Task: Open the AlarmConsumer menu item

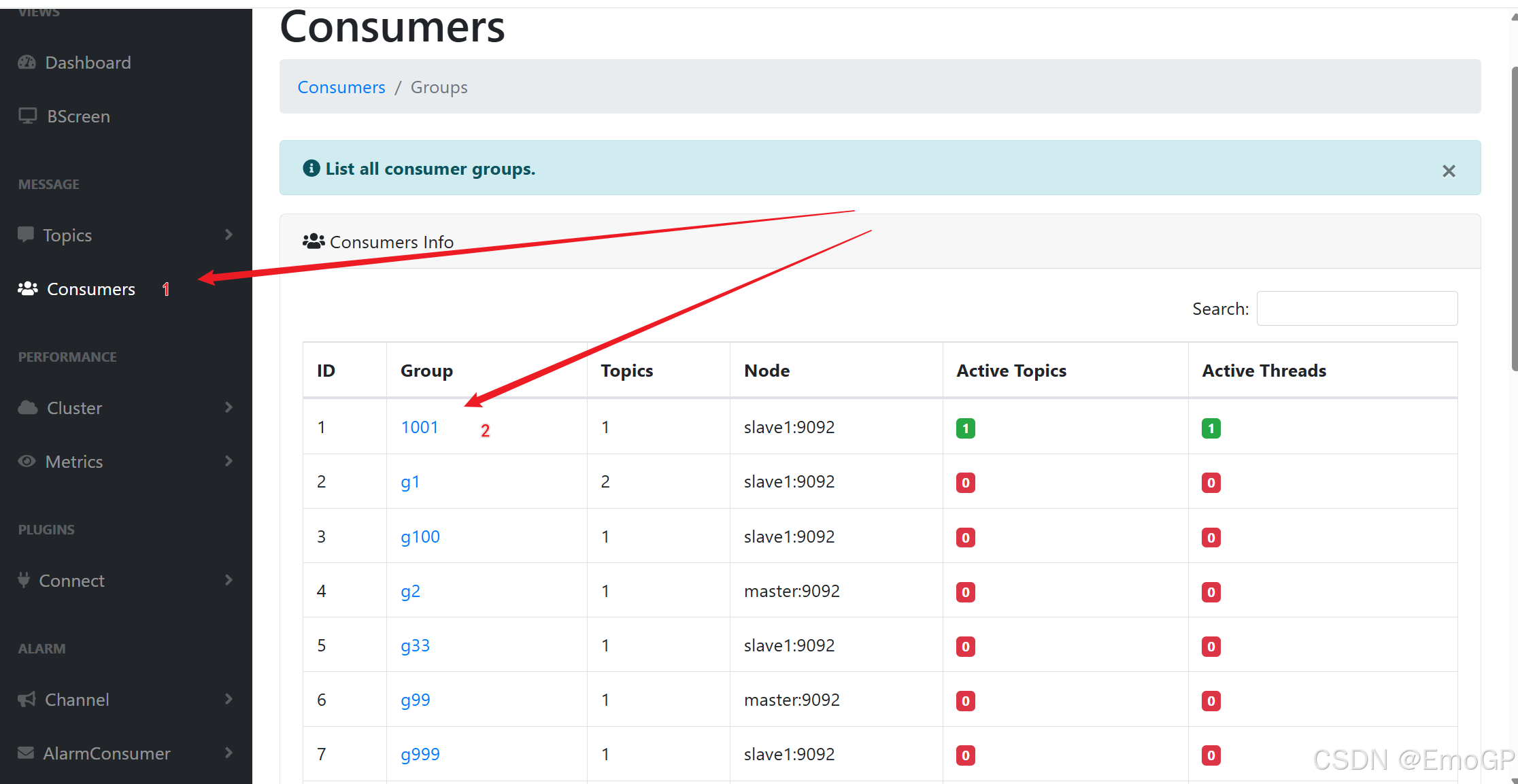Action: click(x=107, y=753)
